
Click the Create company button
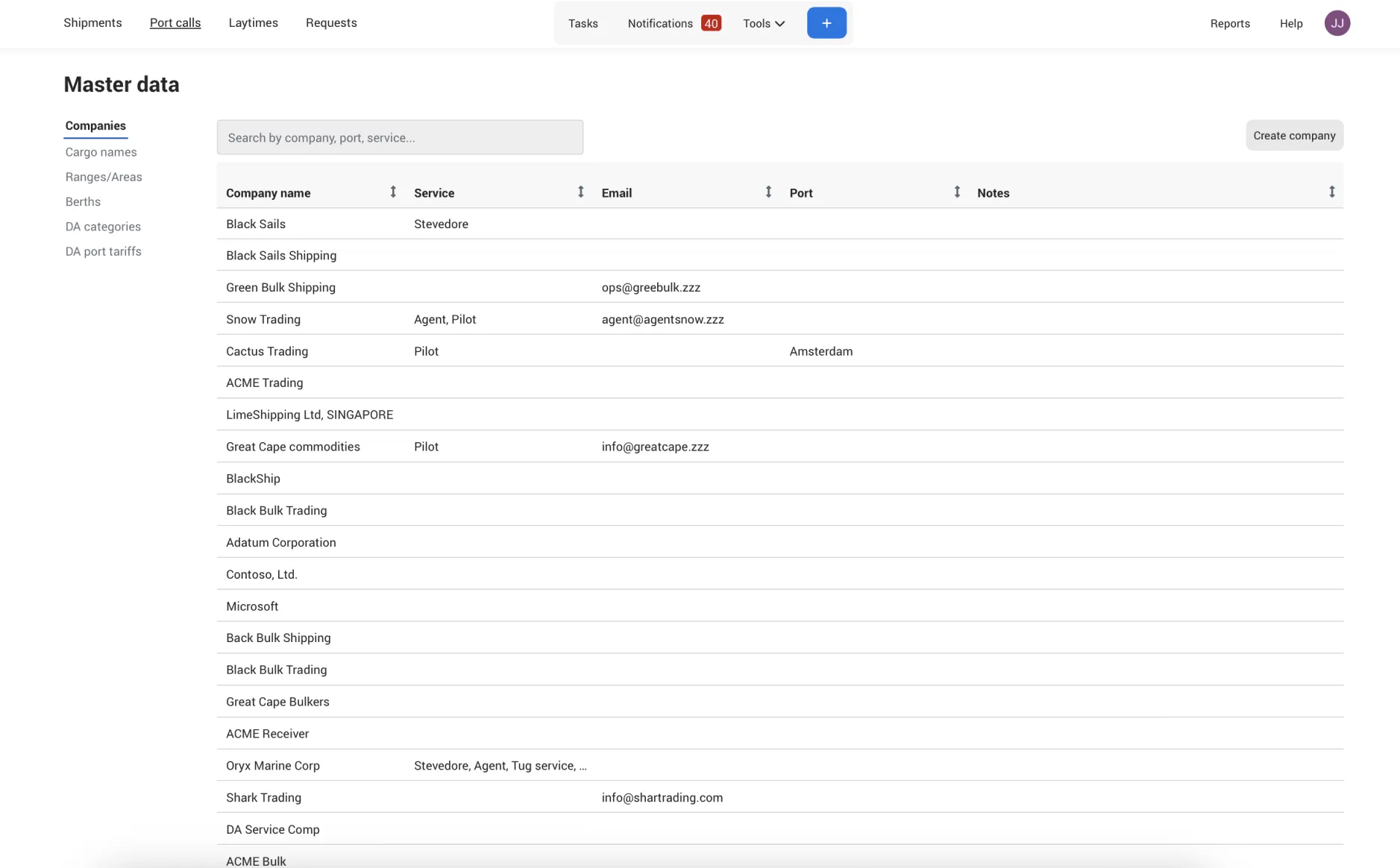[1294, 136]
